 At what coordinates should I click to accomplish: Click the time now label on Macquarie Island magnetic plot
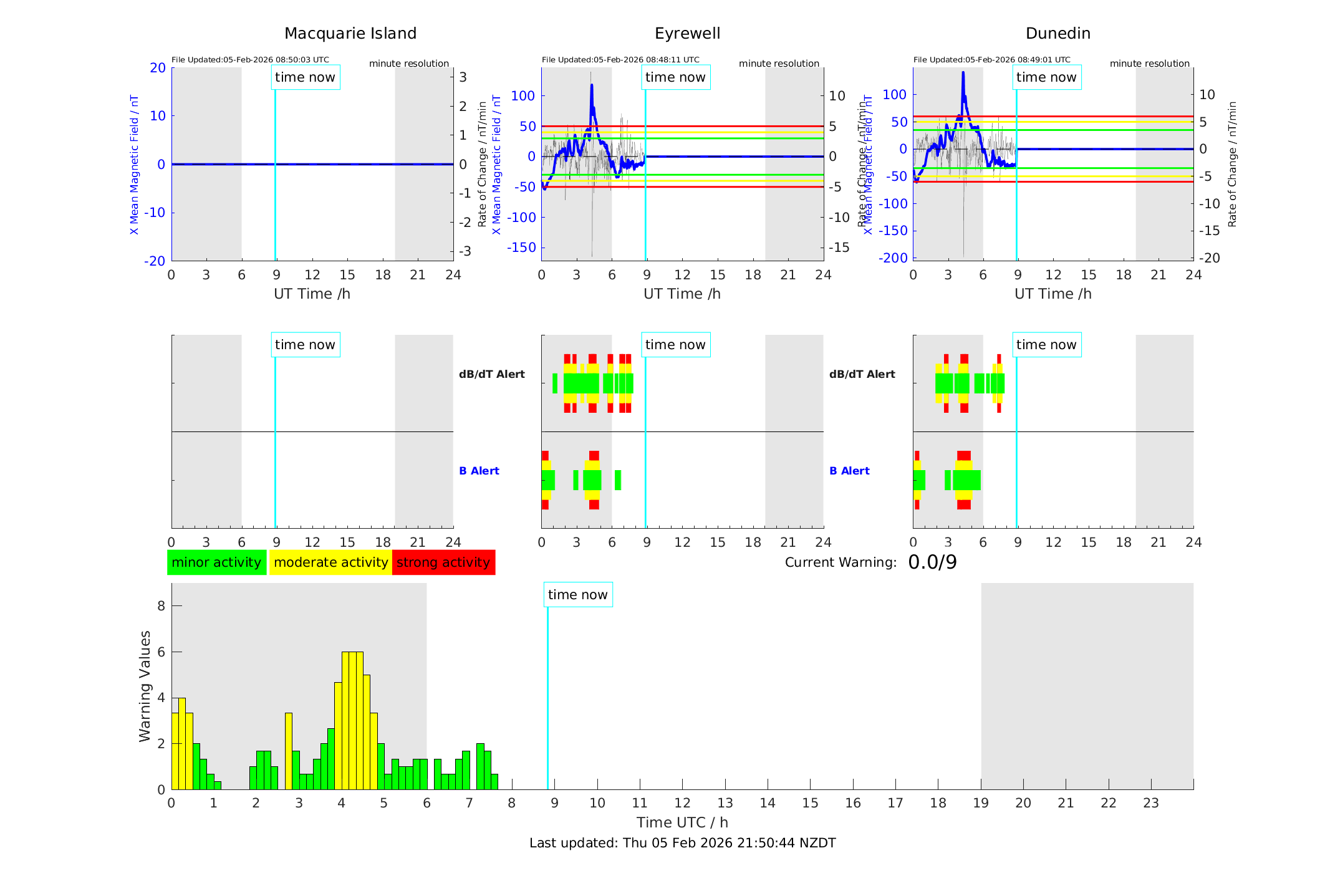coord(305,77)
